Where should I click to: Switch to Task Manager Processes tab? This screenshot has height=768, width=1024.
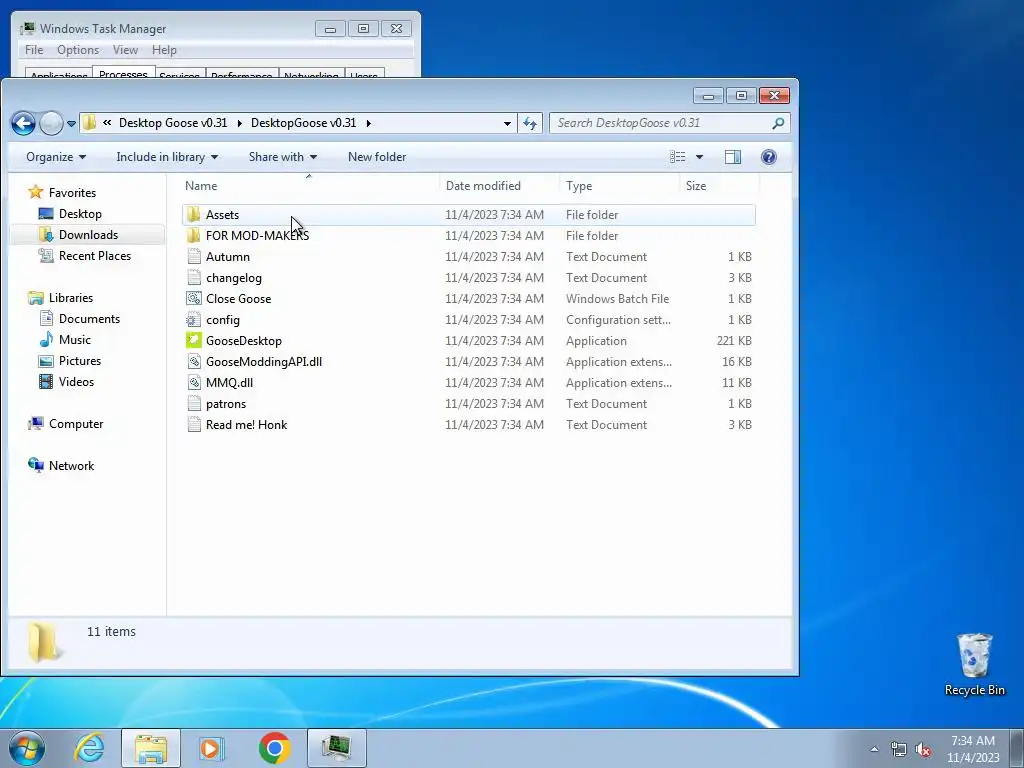(x=123, y=72)
